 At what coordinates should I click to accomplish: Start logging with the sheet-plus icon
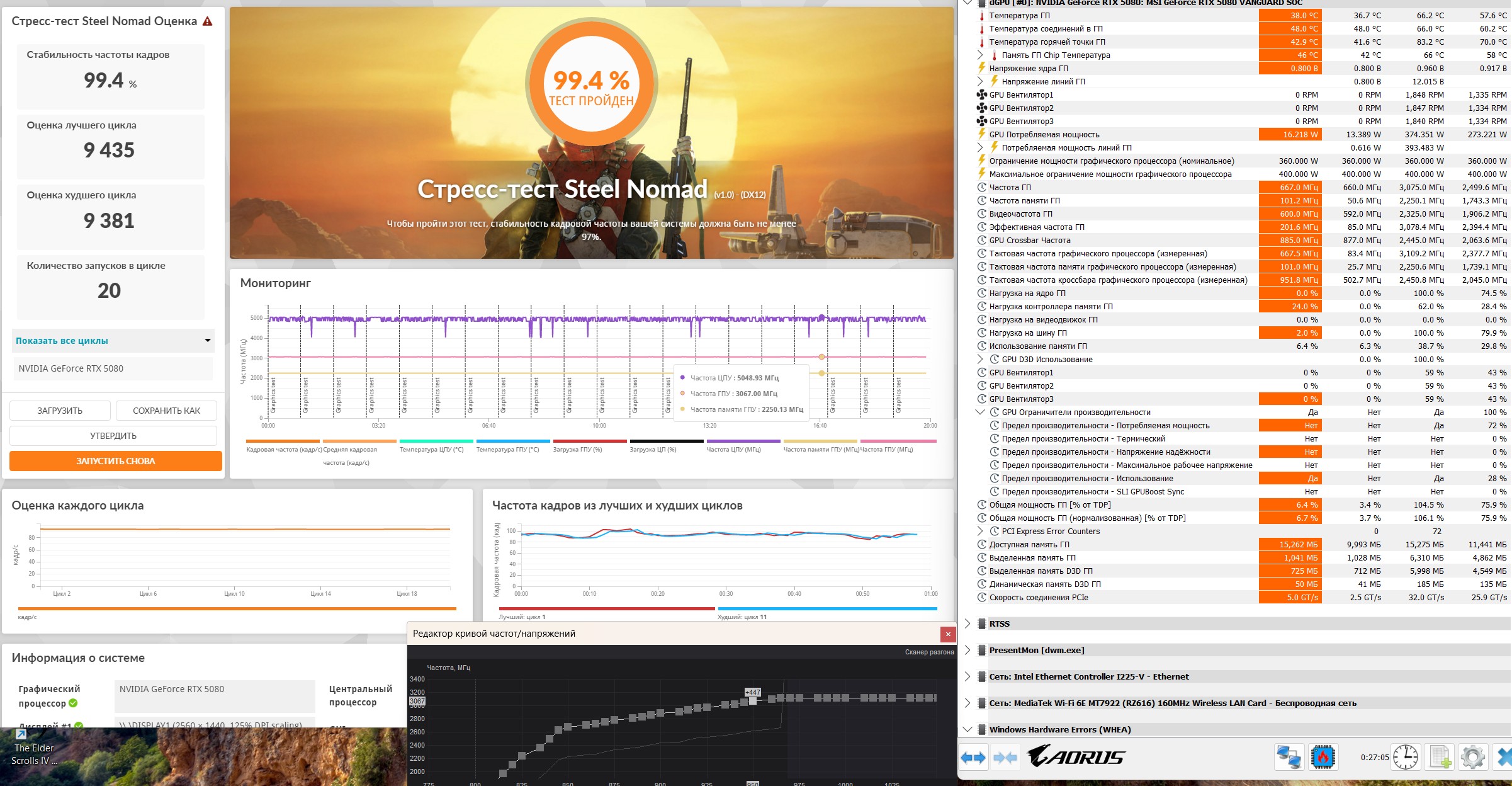(1440, 757)
